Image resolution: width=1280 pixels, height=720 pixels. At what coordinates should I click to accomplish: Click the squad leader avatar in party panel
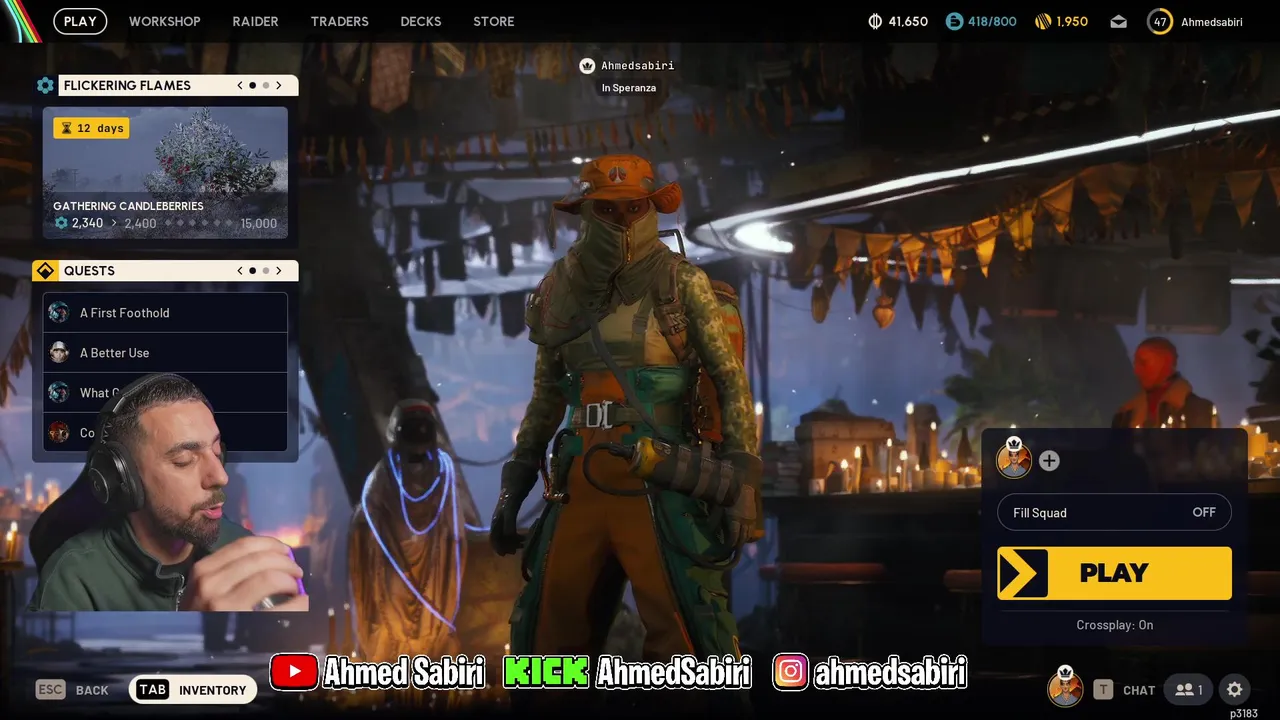[x=1014, y=460]
